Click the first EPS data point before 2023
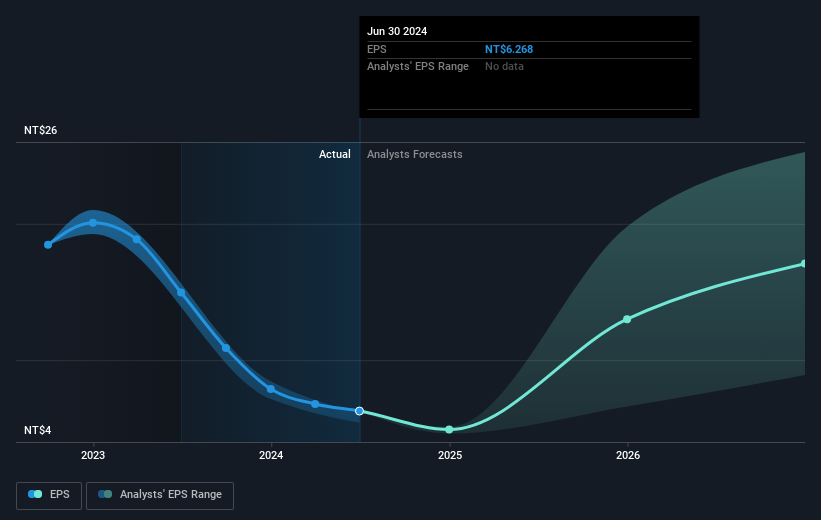This screenshot has height=520, width=821. [x=48, y=245]
